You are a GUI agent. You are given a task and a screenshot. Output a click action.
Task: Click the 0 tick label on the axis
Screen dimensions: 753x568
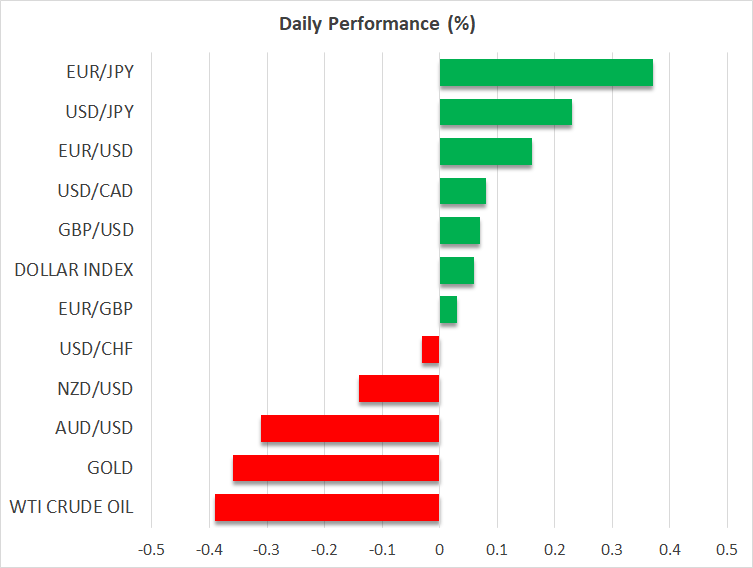(x=439, y=549)
